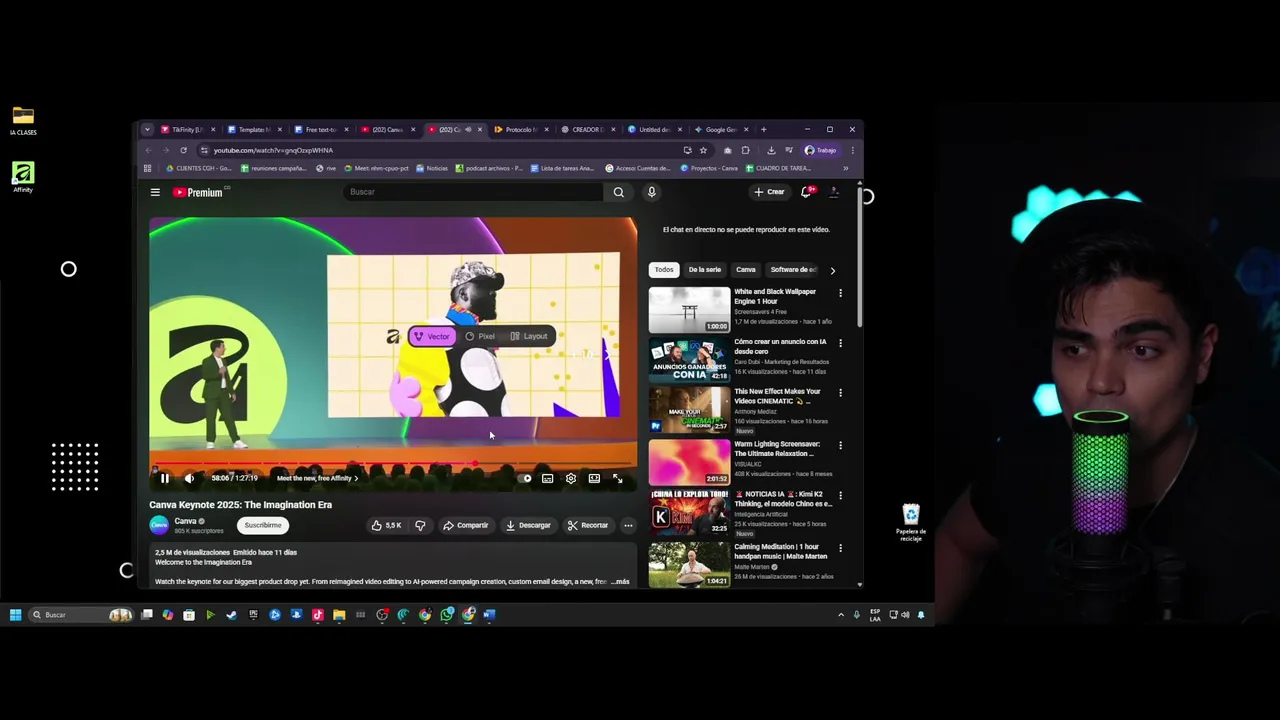The height and width of the screenshot is (720, 1280).
Task: Open the Crear menu
Action: (769, 192)
